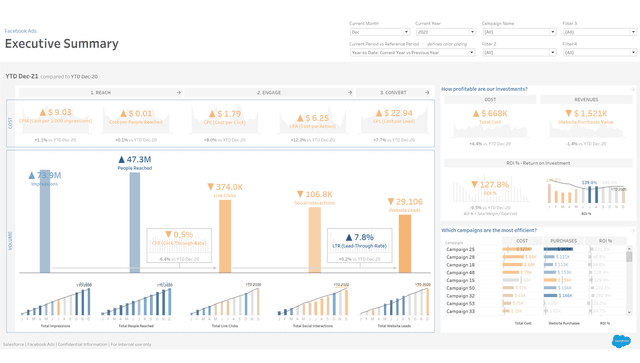Screen dimensions: 640x363
Task: Click the campaign list scrollbar down arrow
Action: tap(629, 312)
